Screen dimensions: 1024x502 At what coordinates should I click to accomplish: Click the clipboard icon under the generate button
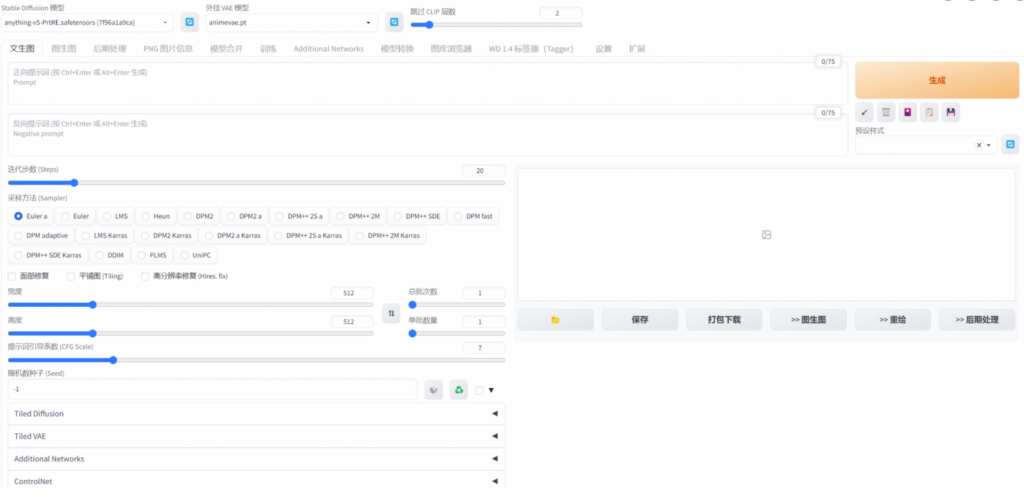(929, 113)
